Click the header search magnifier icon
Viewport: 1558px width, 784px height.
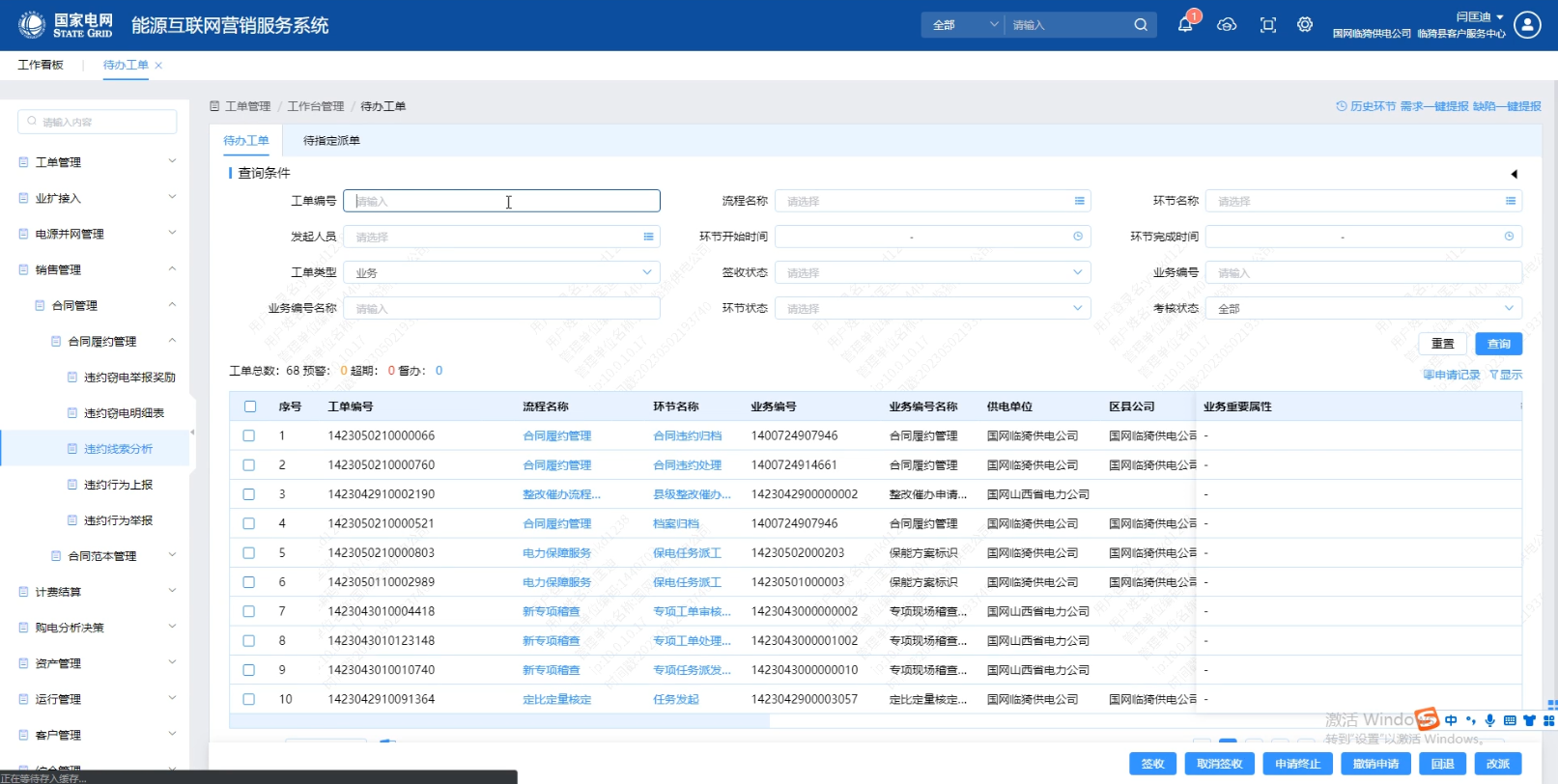(1141, 25)
